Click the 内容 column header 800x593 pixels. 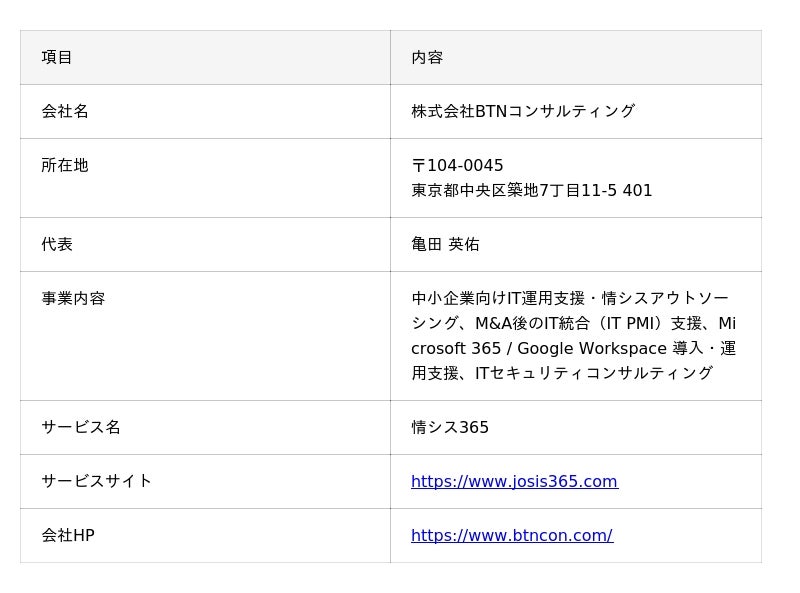pyautogui.click(x=427, y=58)
